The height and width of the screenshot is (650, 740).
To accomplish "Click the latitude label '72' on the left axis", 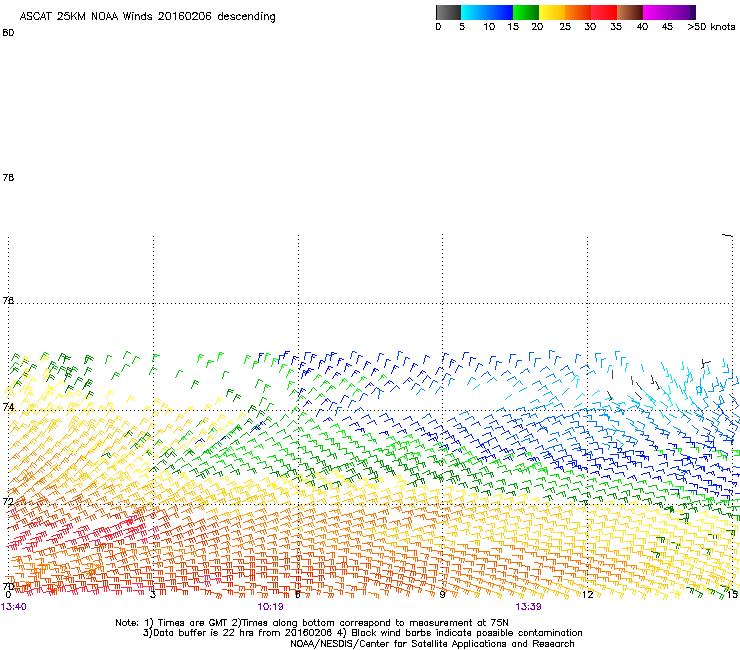I will 8,501.
